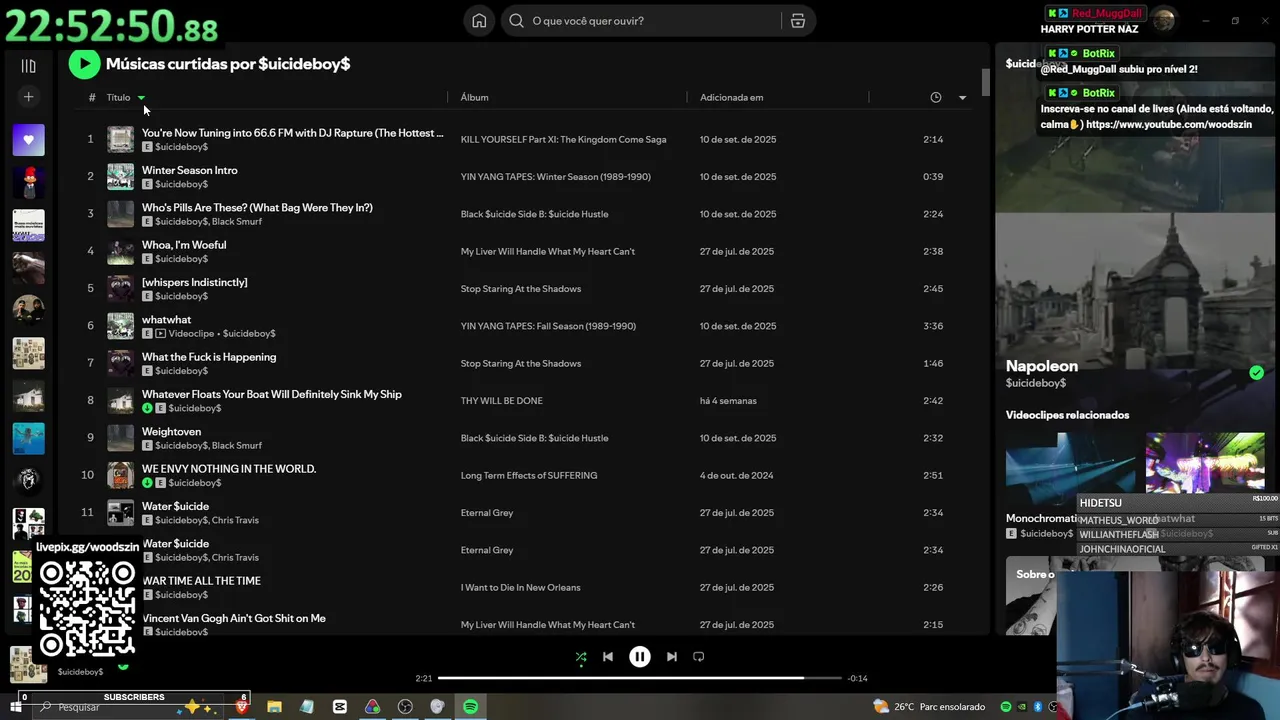Click the Spotify tray icon
Viewport: 1280px width, 720px height.
coord(1006,707)
